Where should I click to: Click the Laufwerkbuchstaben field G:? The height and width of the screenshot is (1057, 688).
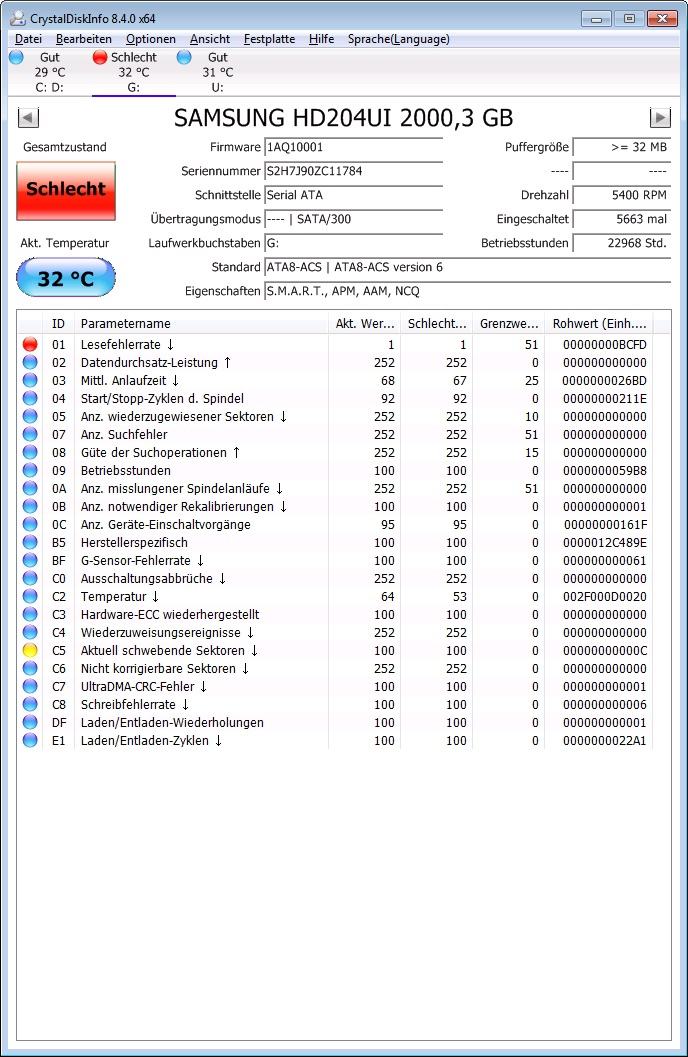point(354,243)
